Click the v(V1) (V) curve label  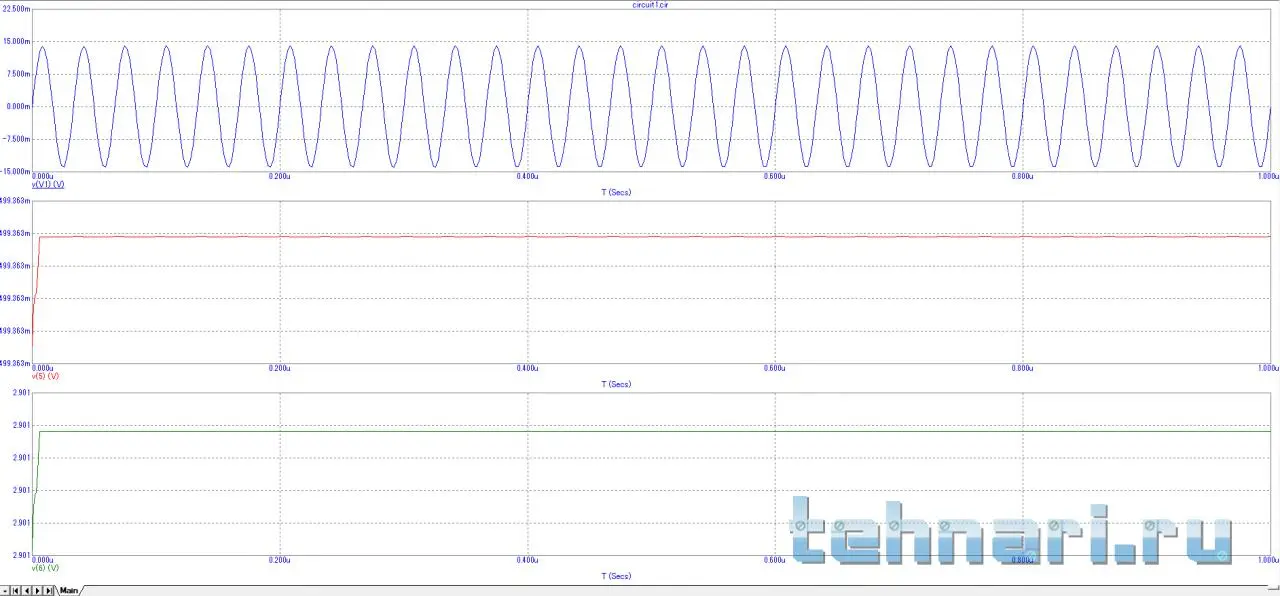pos(48,185)
